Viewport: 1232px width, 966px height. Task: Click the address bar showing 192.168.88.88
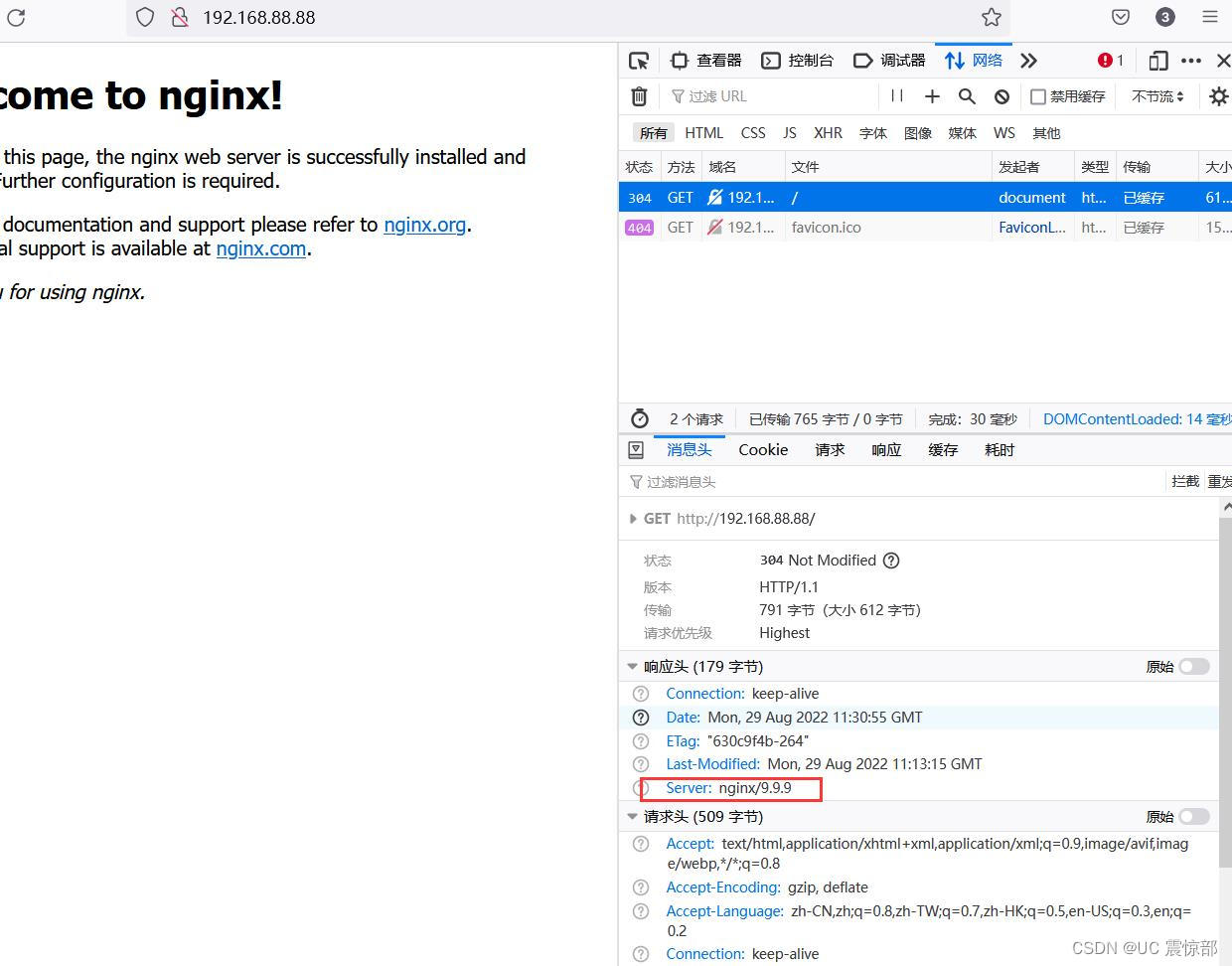pos(568,17)
